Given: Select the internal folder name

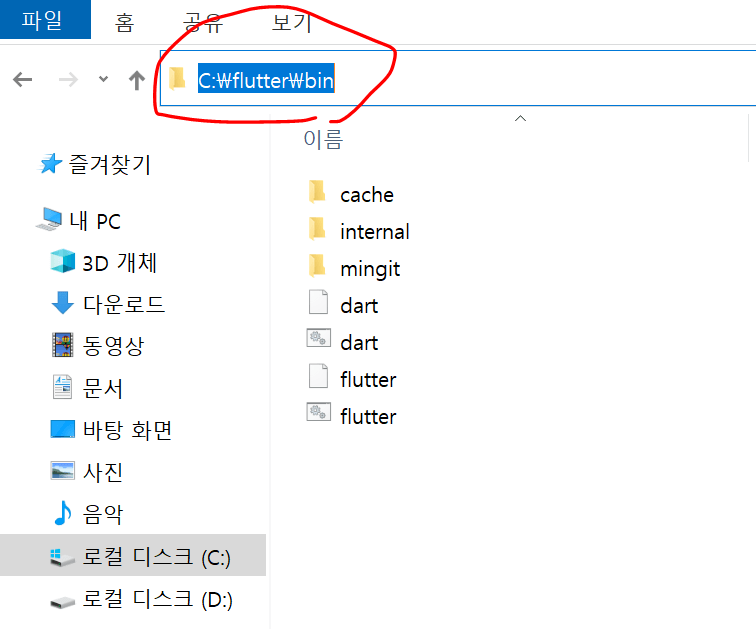Looking at the screenshot, I should point(375,232).
